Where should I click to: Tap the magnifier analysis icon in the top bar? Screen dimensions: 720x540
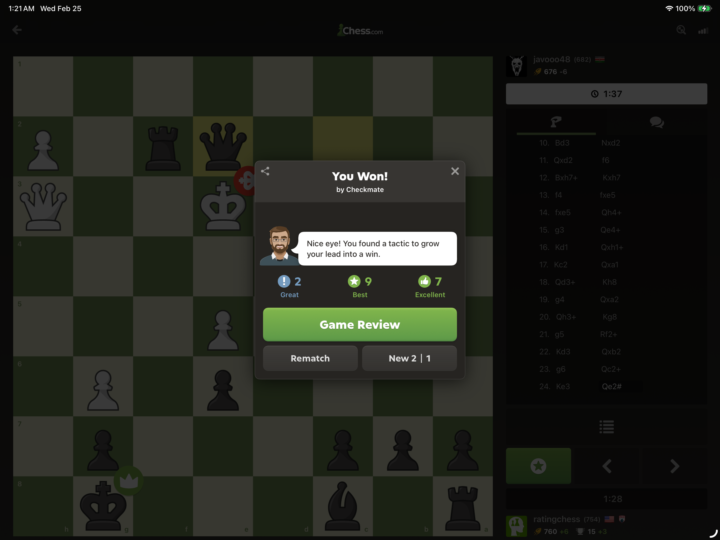(x=681, y=30)
